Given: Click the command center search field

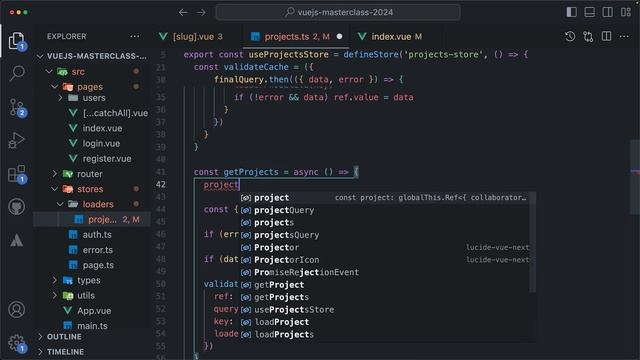Looking at the screenshot, I should click(338, 12).
